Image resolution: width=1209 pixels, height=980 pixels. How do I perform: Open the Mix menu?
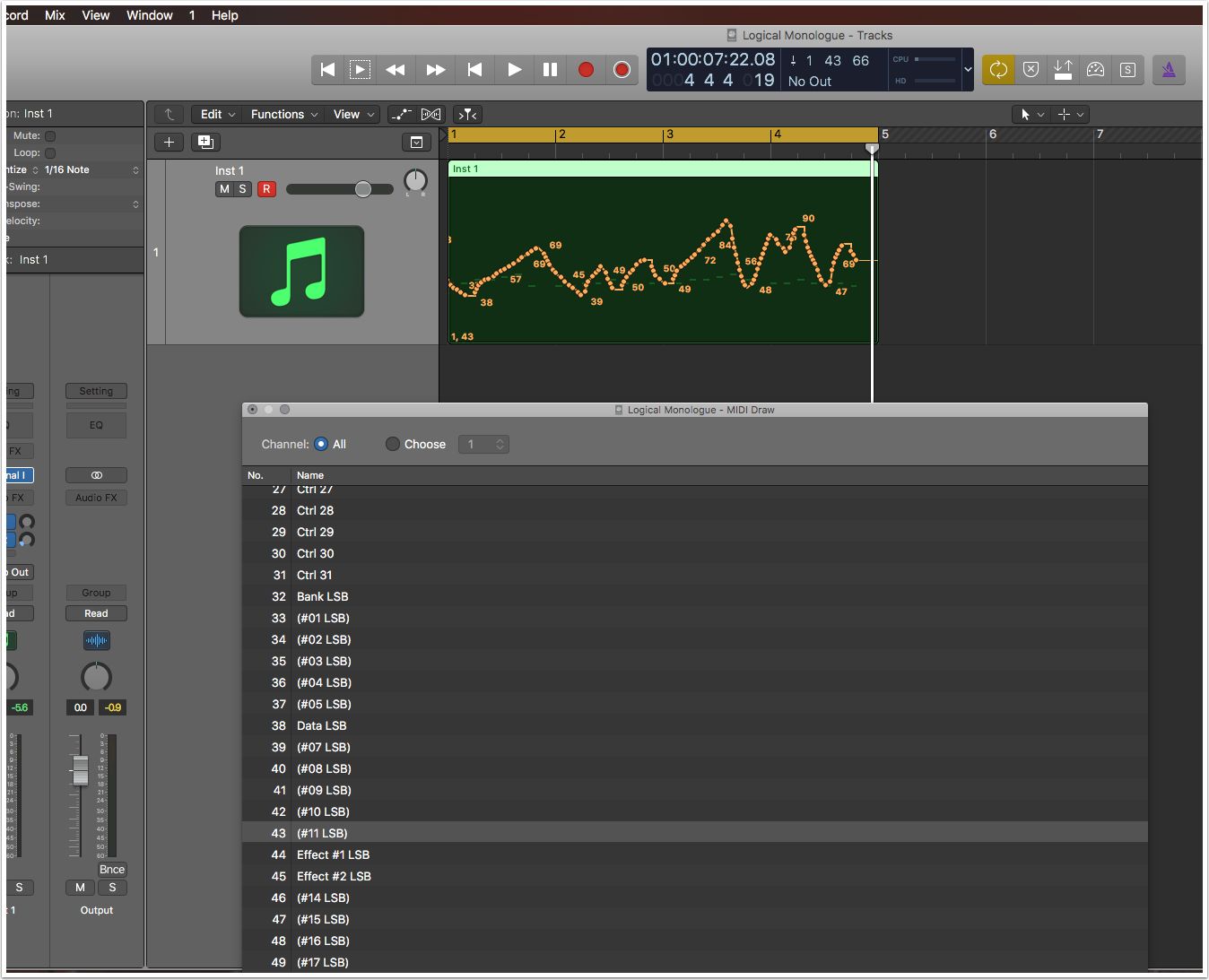click(55, 15)
